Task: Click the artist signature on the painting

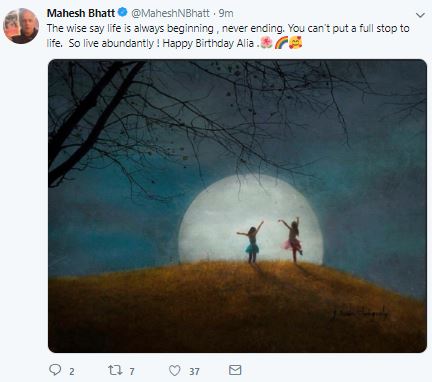Action: pyautogui.click(x=360, y=314)
